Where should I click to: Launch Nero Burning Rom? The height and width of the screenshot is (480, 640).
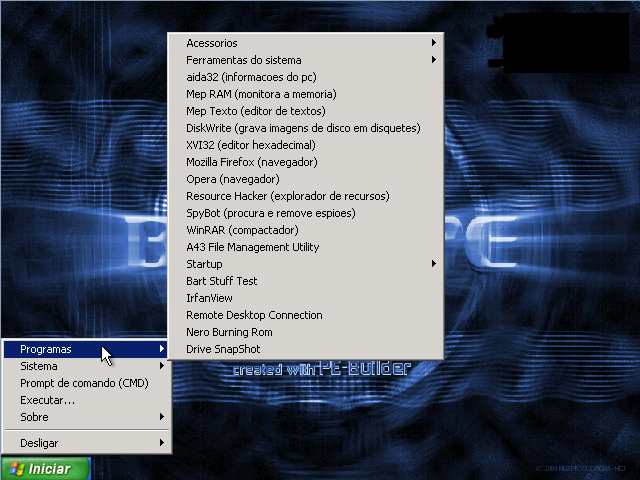(x=305, y=332)
